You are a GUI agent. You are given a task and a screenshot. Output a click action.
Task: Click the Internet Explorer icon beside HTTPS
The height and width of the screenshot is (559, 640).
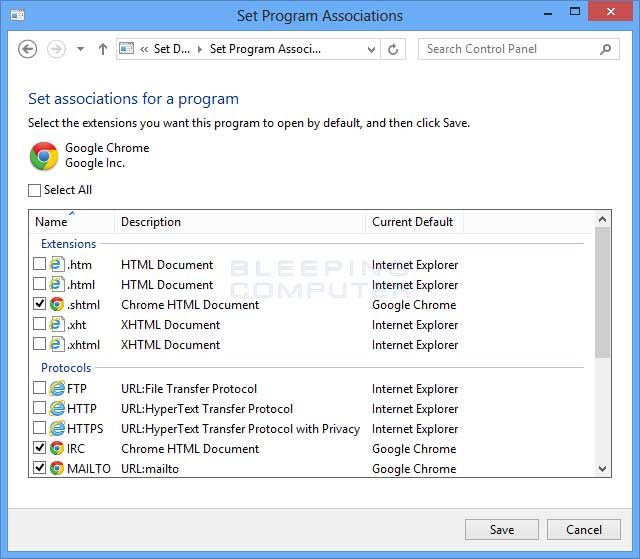pyautogui.click(x=57, y=428)
